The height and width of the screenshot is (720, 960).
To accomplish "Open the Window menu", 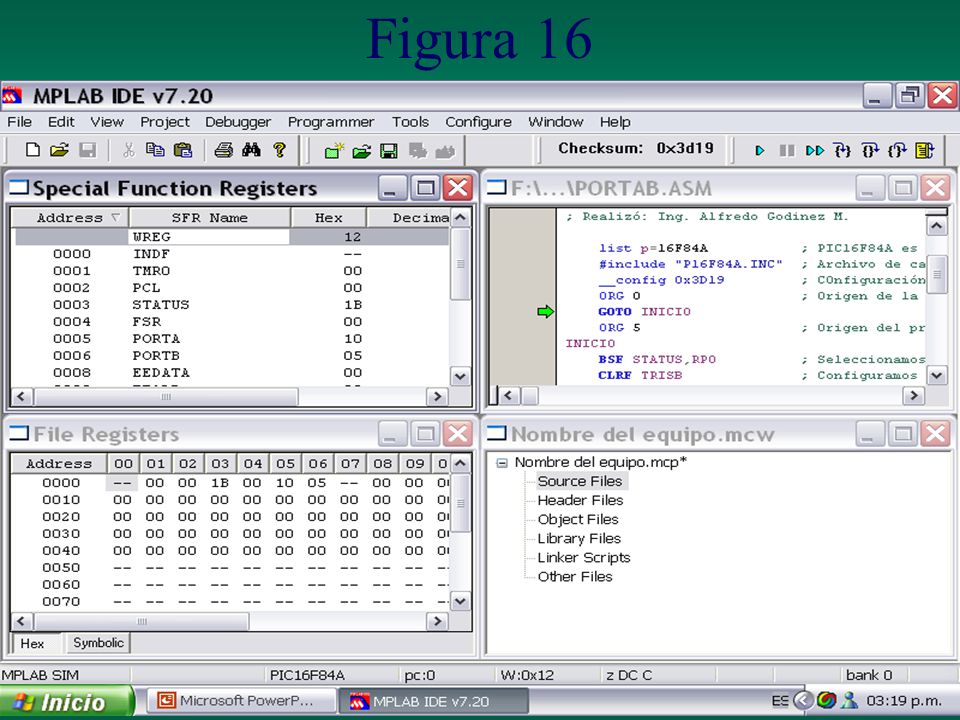I will point(555,122).
